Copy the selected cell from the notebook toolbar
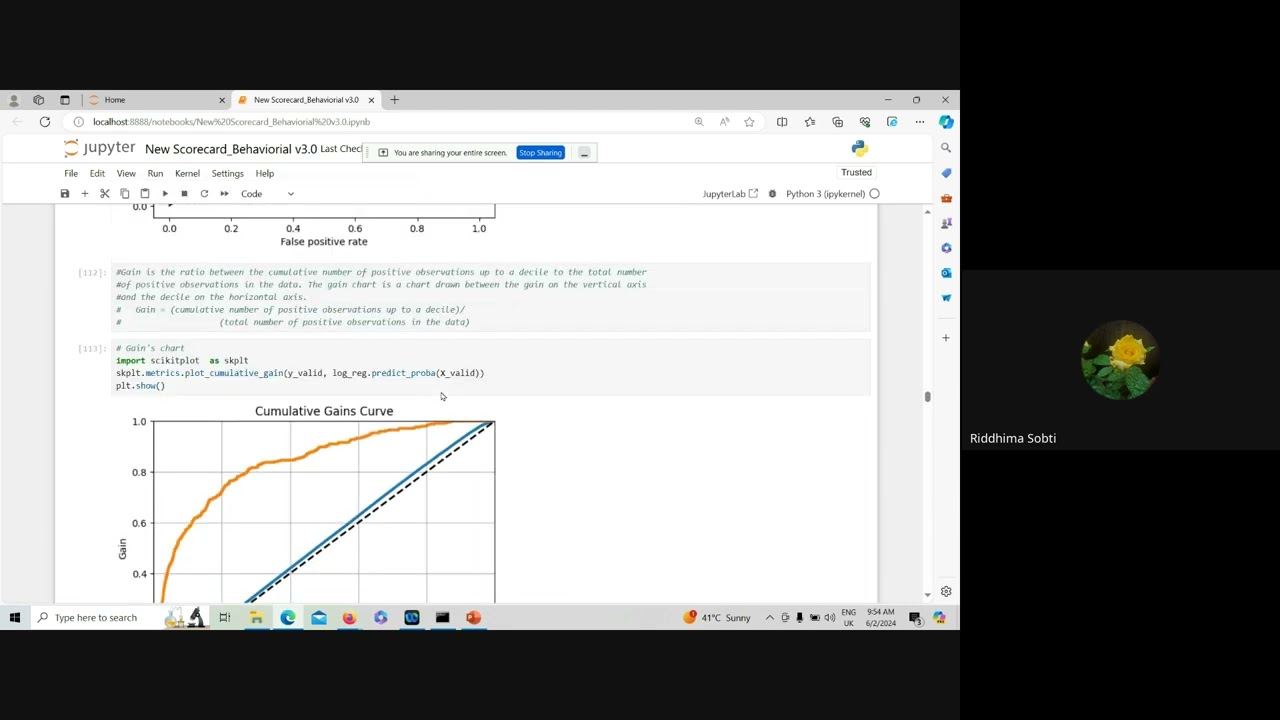Image resolution: width=1280 pixels, height=720 pixels. coord(125,194)
